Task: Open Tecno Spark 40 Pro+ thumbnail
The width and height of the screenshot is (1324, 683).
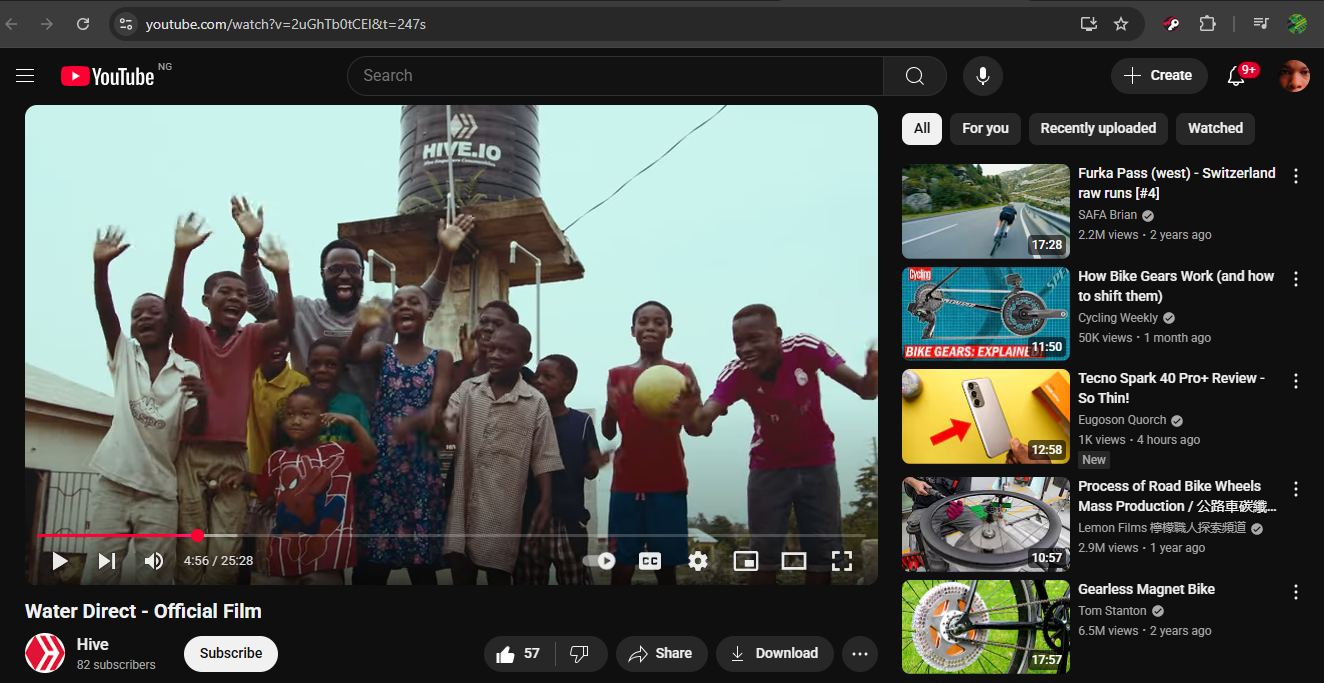Action: pyautogui.click(x=986, y=417)
